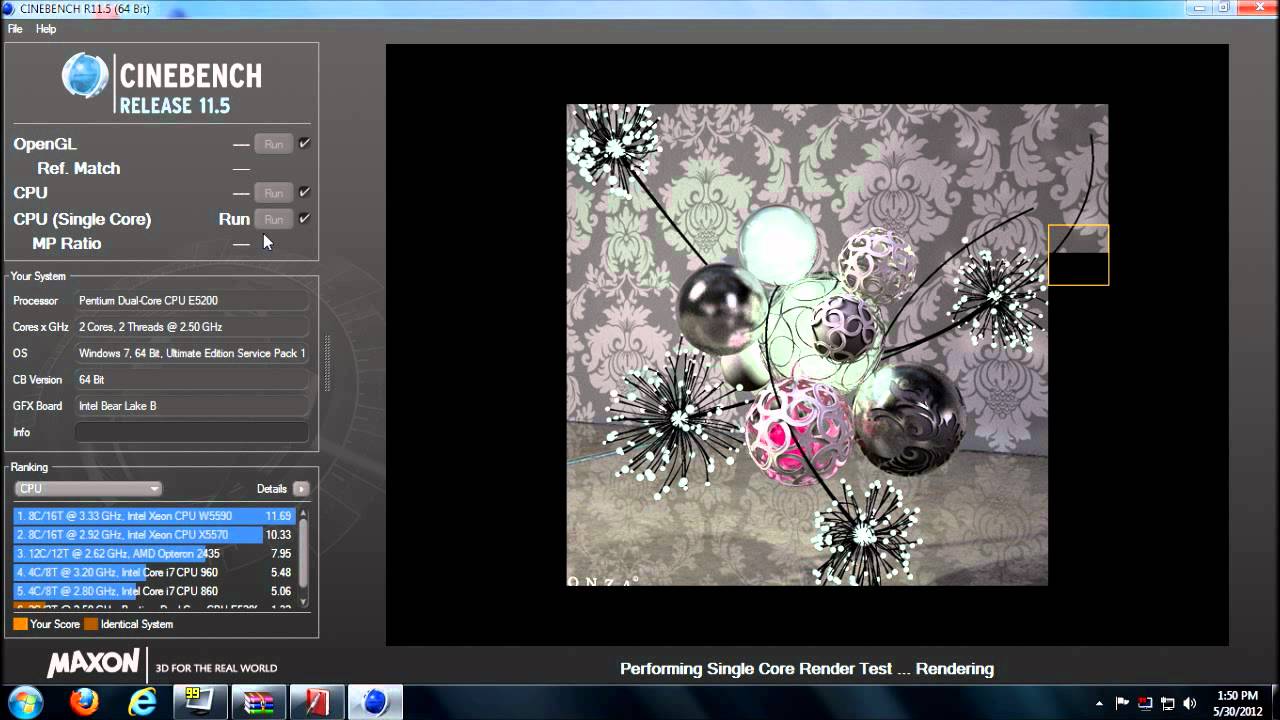
Task: Click the OS field Windows 7 64 Bit
Action: click(x=192, y=353)
